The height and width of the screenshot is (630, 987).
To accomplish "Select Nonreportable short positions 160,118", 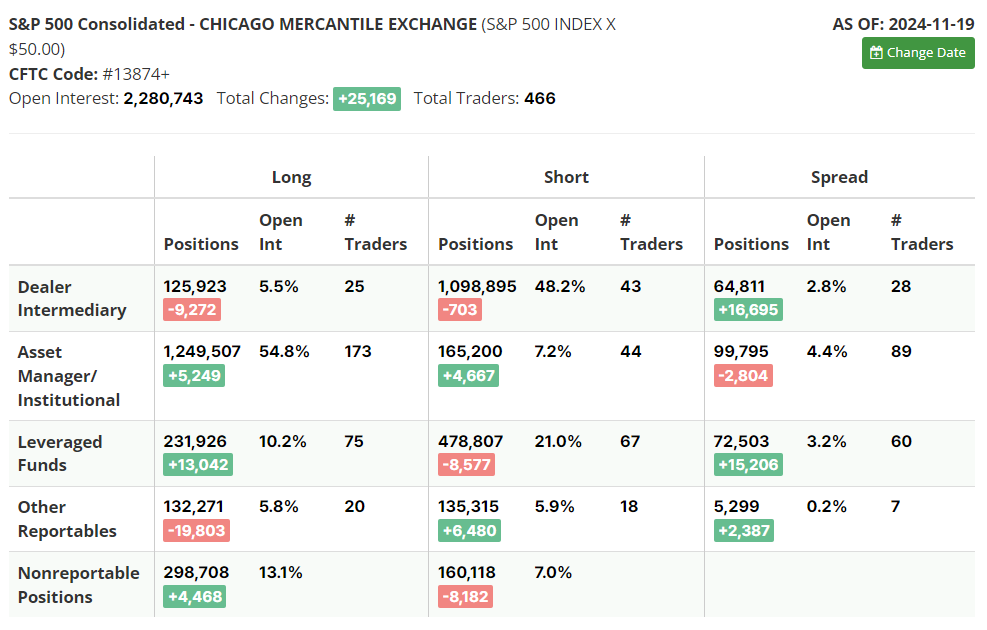I will (x=466, y=573).
